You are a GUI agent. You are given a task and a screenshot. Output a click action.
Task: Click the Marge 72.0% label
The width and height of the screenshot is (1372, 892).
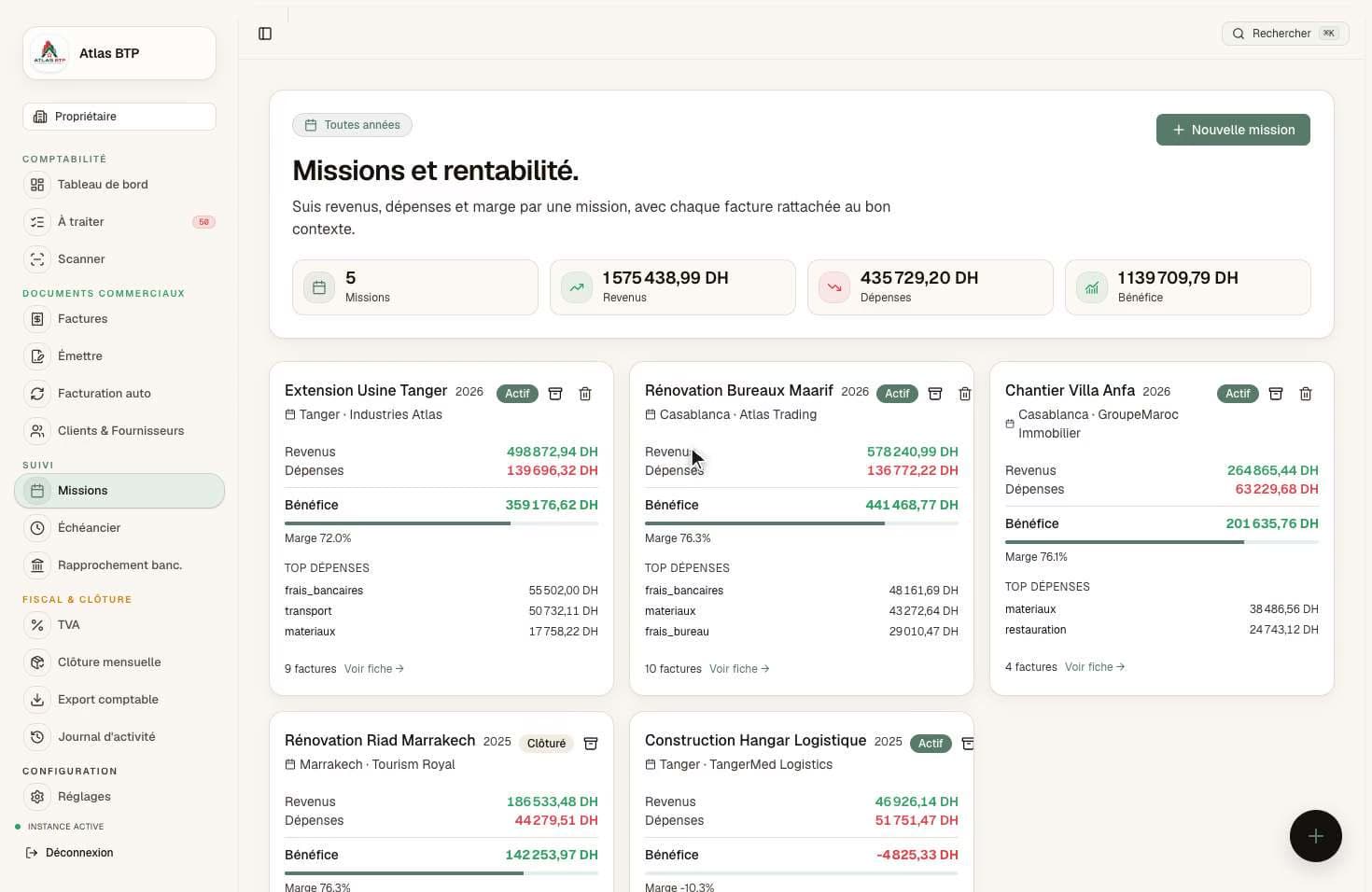318,538
